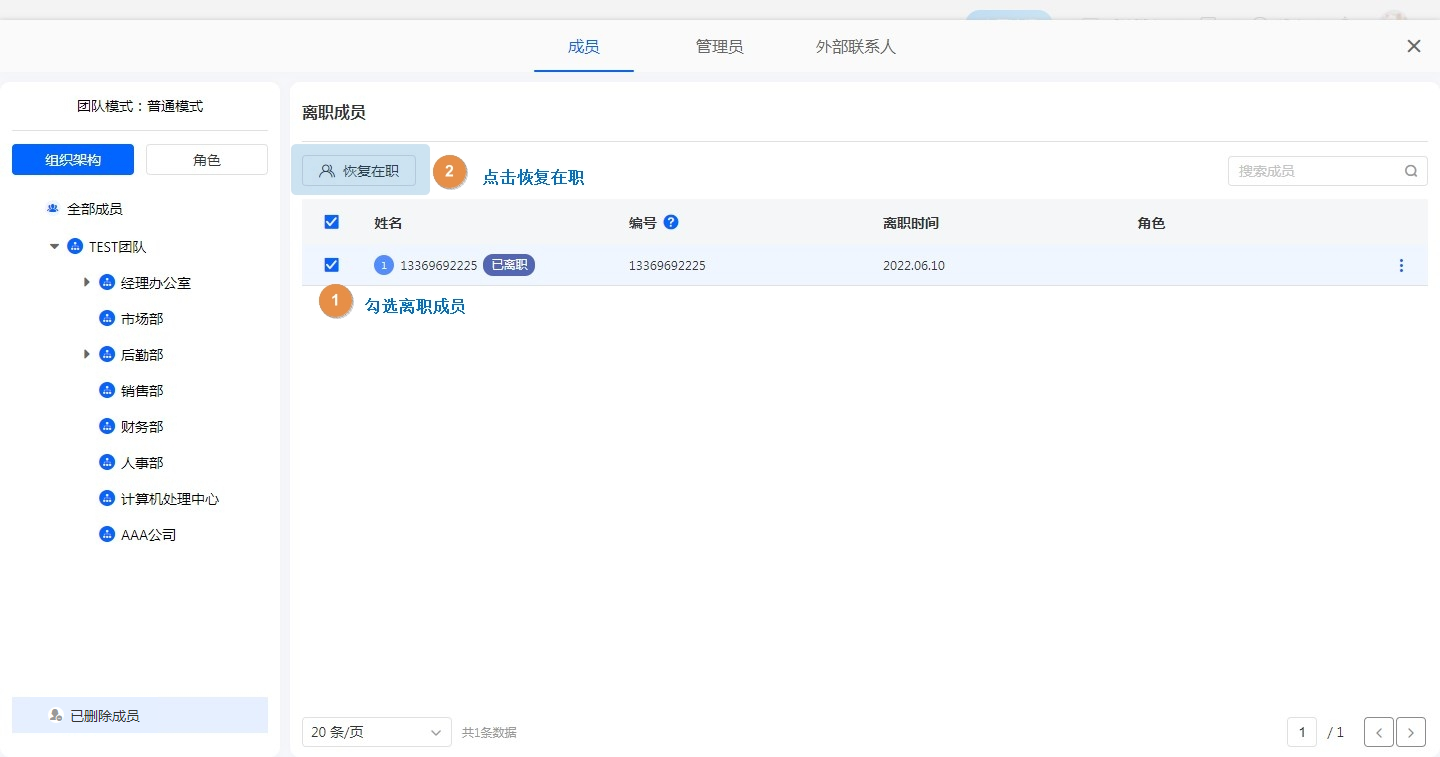Click the 市场部 department icon

click(x=107, y=319)
